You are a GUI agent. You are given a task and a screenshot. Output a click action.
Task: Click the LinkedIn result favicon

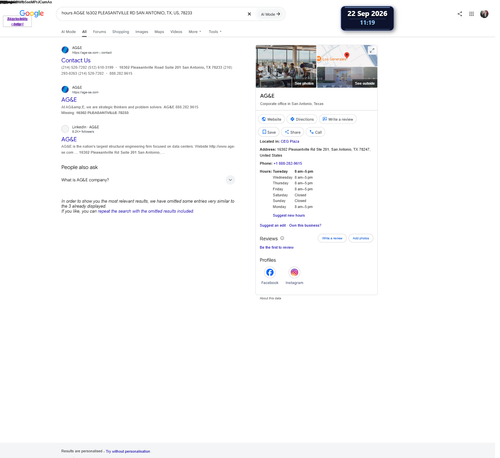point(66,130)
